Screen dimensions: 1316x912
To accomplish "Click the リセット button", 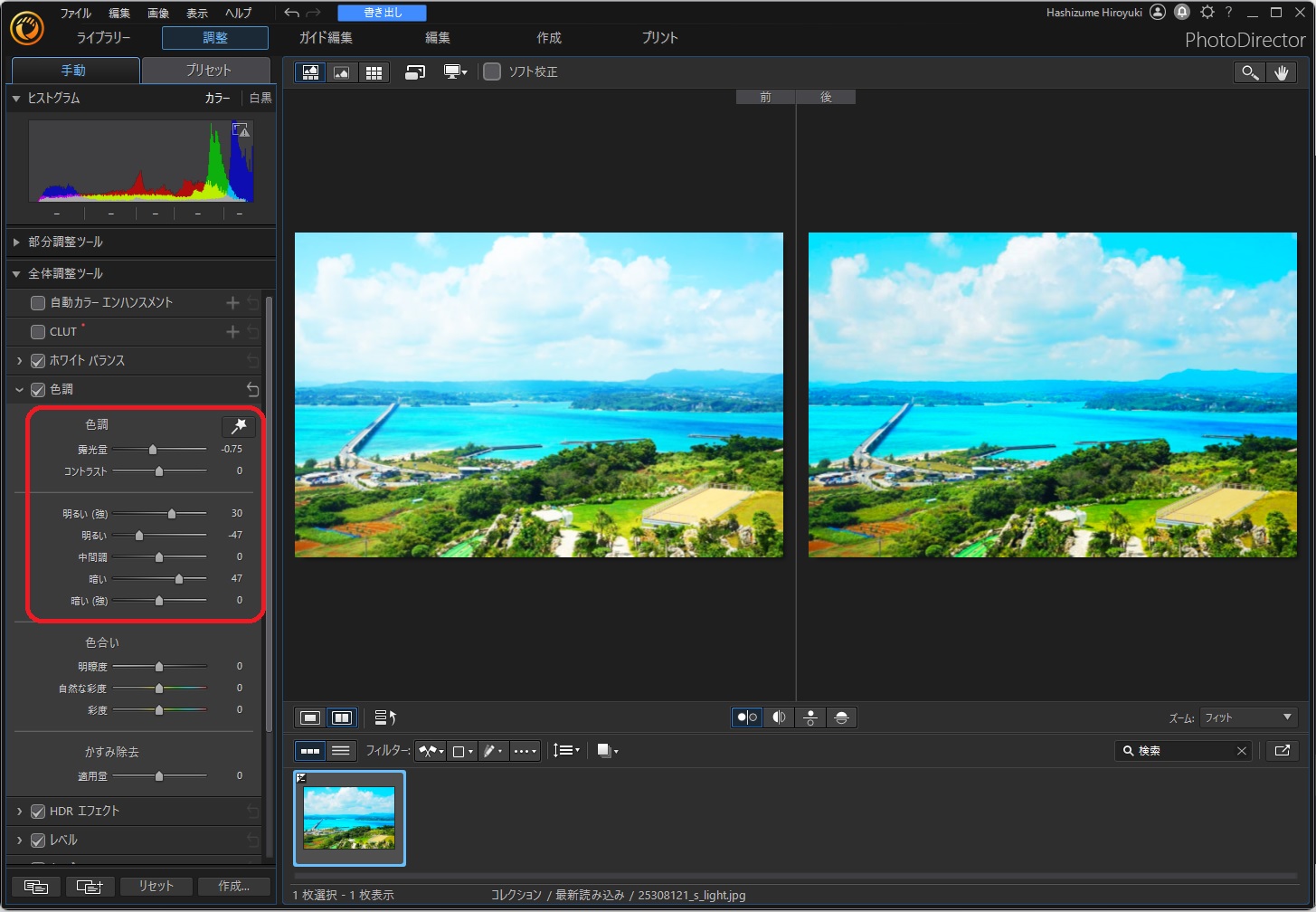I will 155,887.
